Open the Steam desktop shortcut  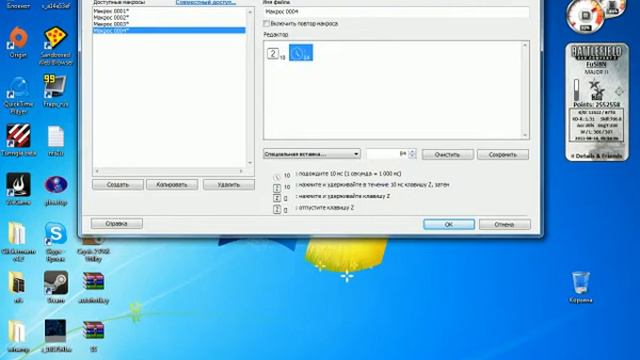[x=56, y=287]
